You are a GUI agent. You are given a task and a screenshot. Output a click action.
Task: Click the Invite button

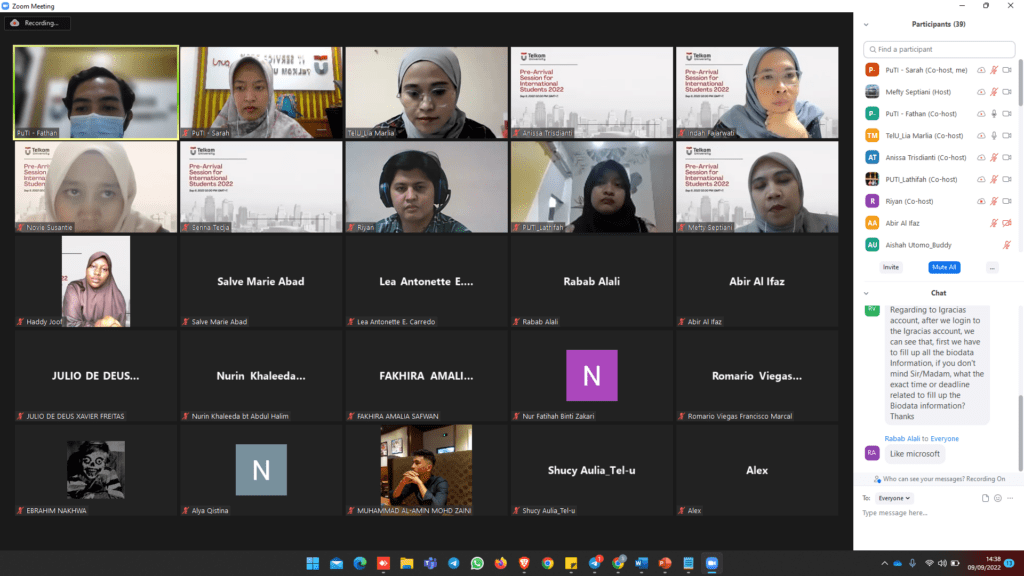coord(890,267)
